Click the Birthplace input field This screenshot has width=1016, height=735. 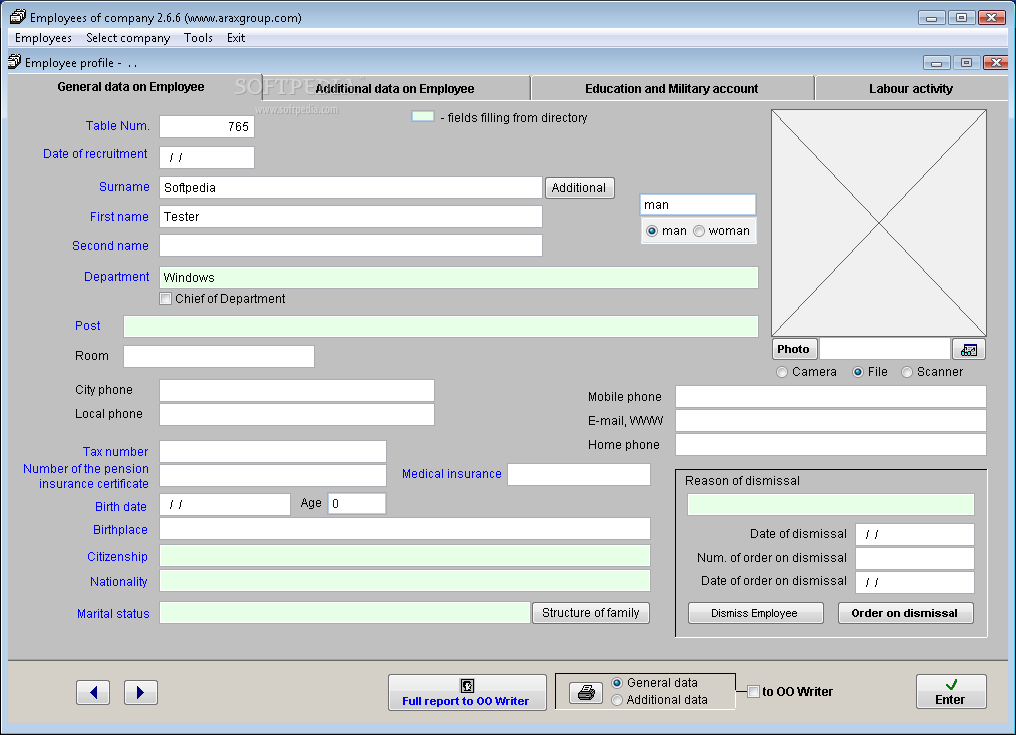click(405, 528)
